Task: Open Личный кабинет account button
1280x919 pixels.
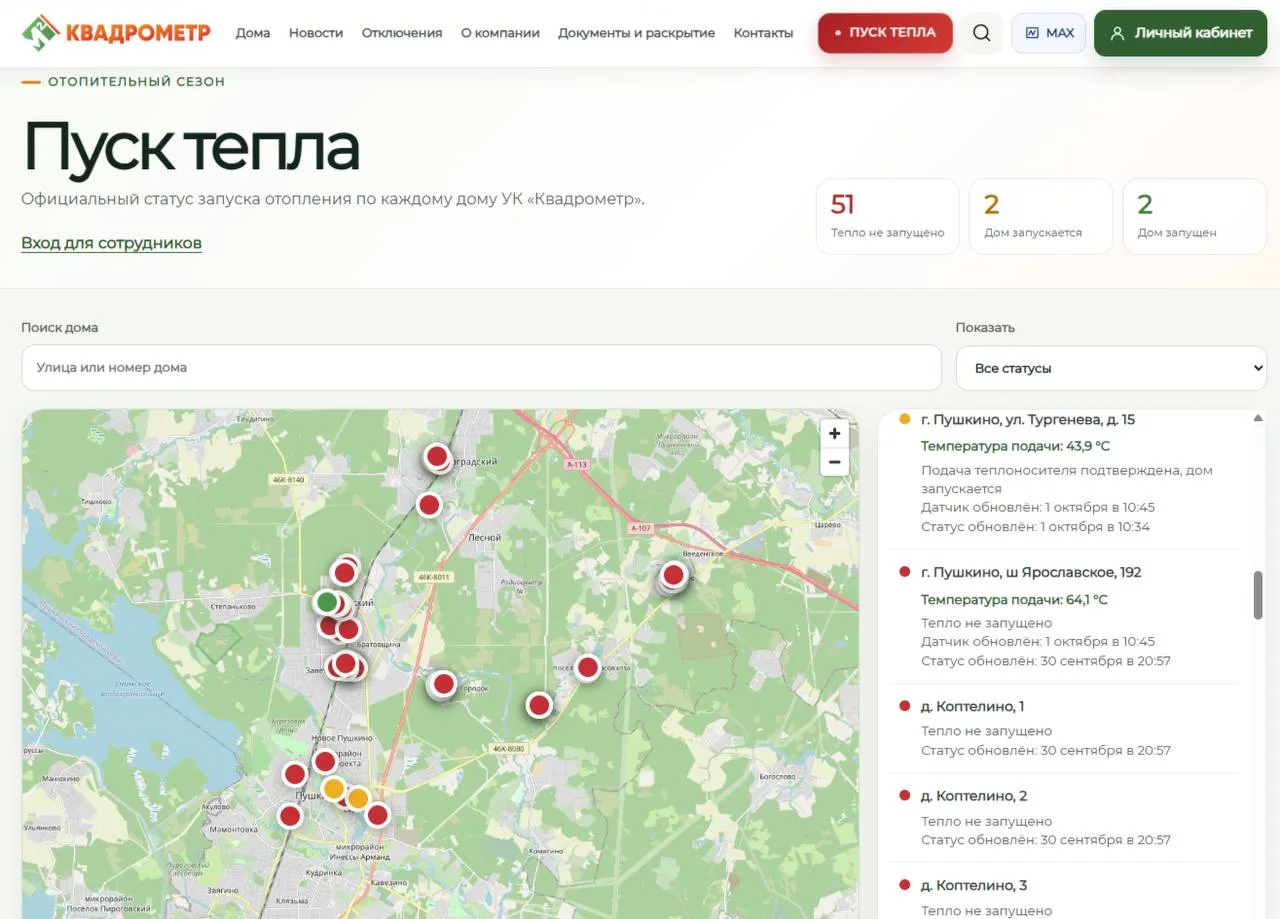Action: 1181,33
